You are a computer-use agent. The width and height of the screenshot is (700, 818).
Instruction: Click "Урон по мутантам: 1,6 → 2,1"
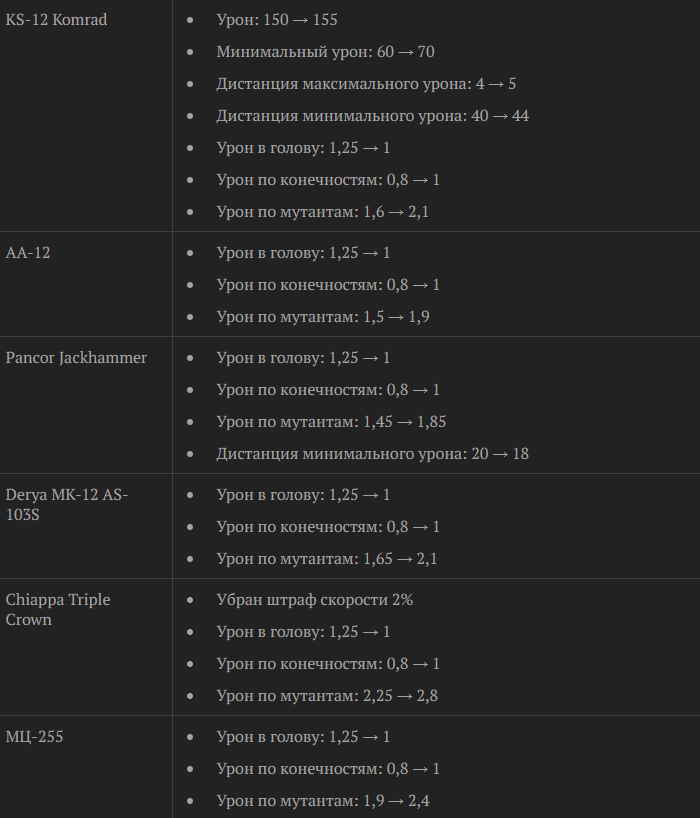(x=323, y=212)
